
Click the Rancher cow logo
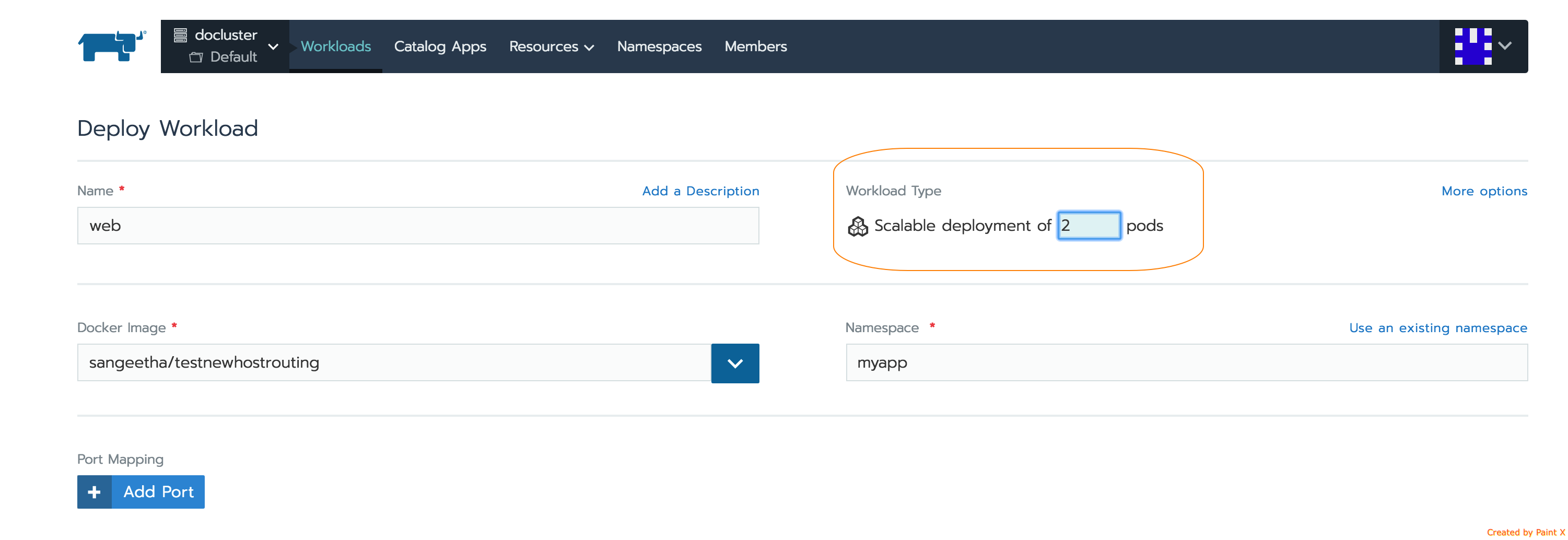point(112,46)
